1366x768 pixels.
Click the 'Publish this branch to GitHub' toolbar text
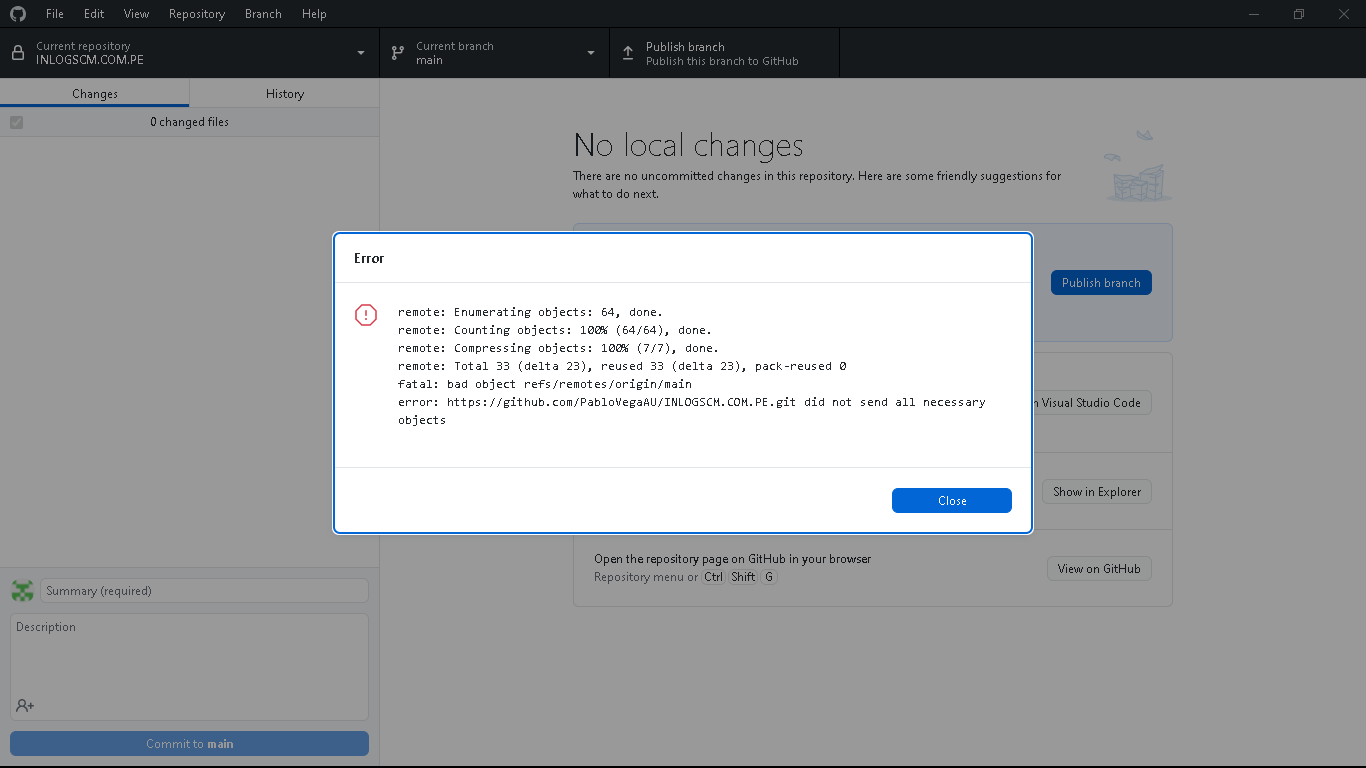(x=722, y=61)
